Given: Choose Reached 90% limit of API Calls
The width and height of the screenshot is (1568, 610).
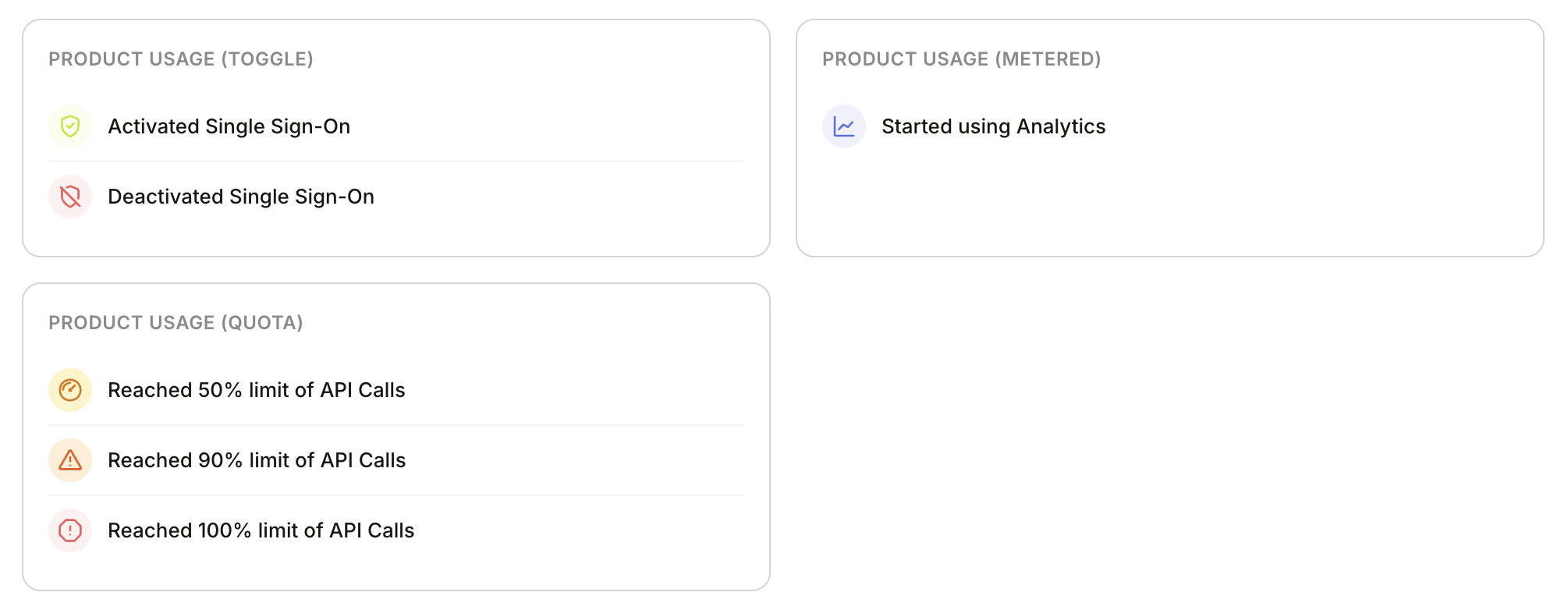Looking at the screenshot, I should [x=256, y=460].
